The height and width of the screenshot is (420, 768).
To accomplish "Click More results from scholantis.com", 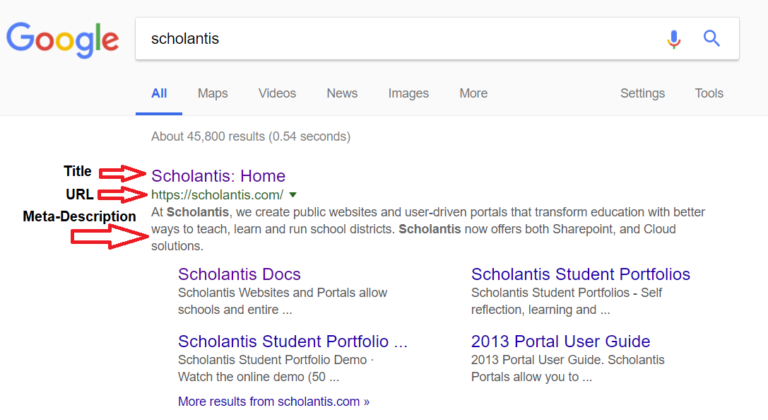I will pyautogui.click(x=273, y=401).
